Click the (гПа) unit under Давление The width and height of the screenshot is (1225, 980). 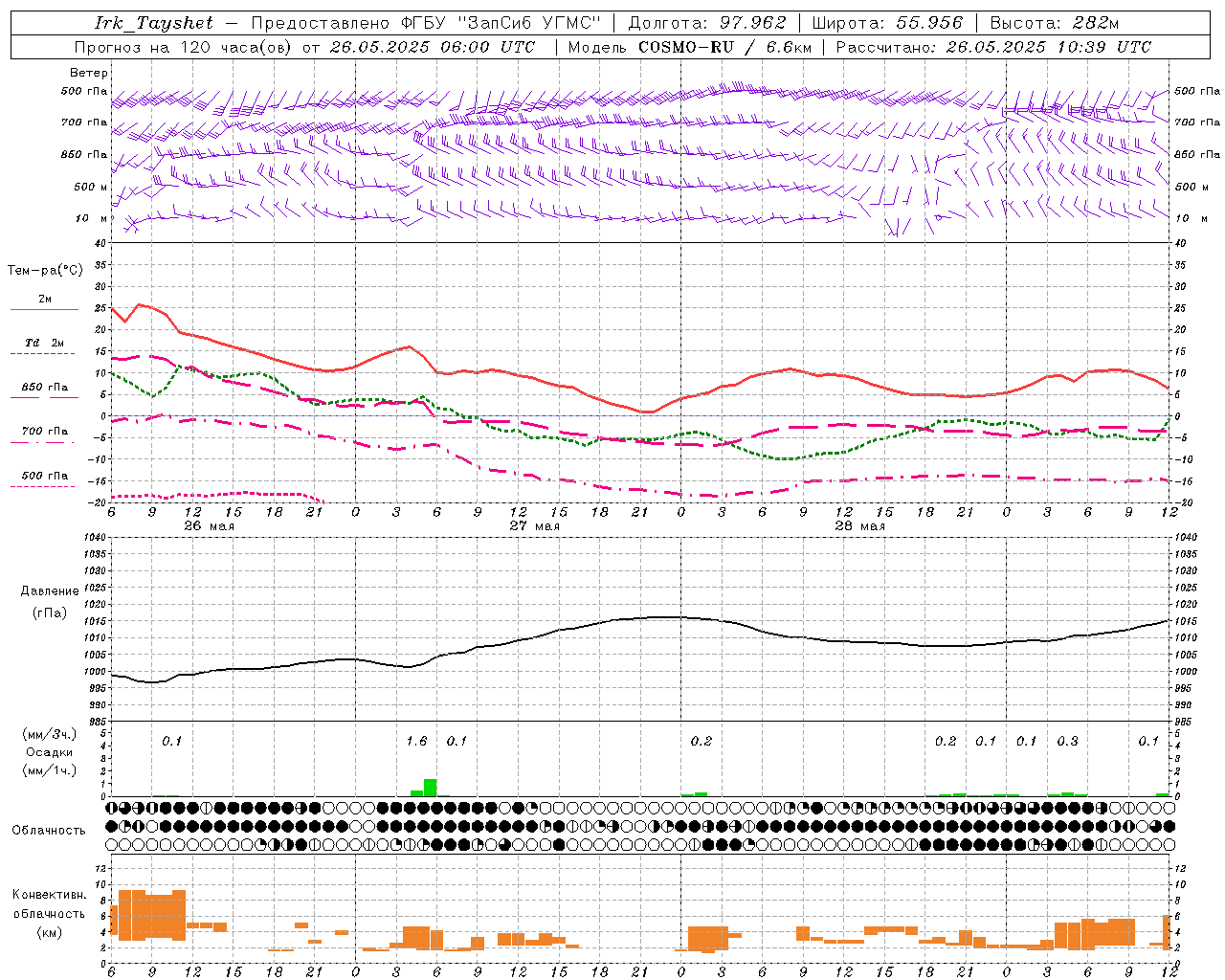point(50,613)
